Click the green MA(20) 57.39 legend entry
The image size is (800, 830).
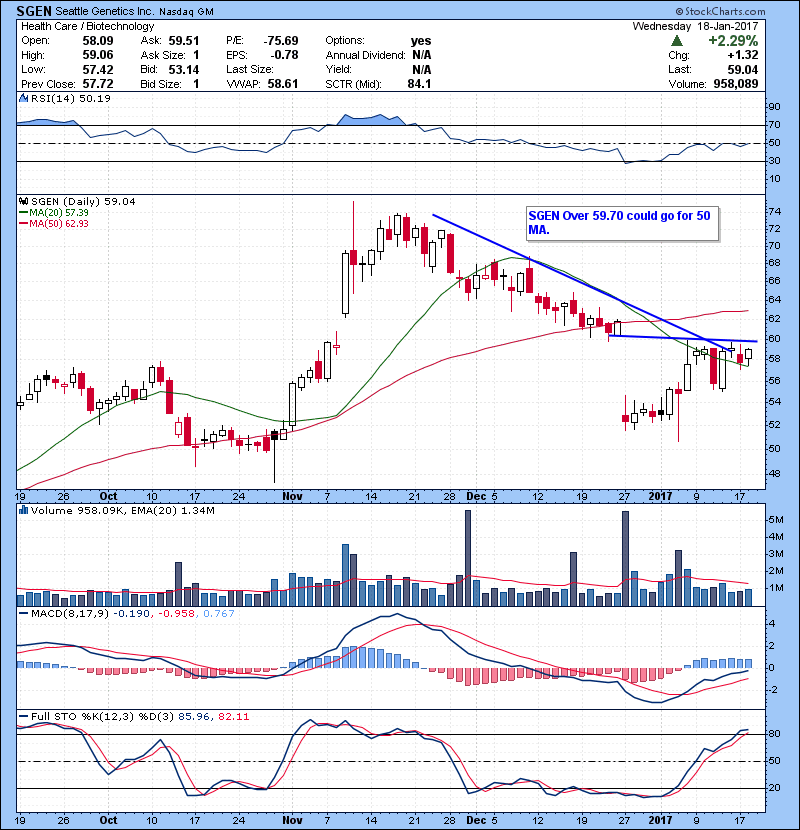(x=53, y=213)
